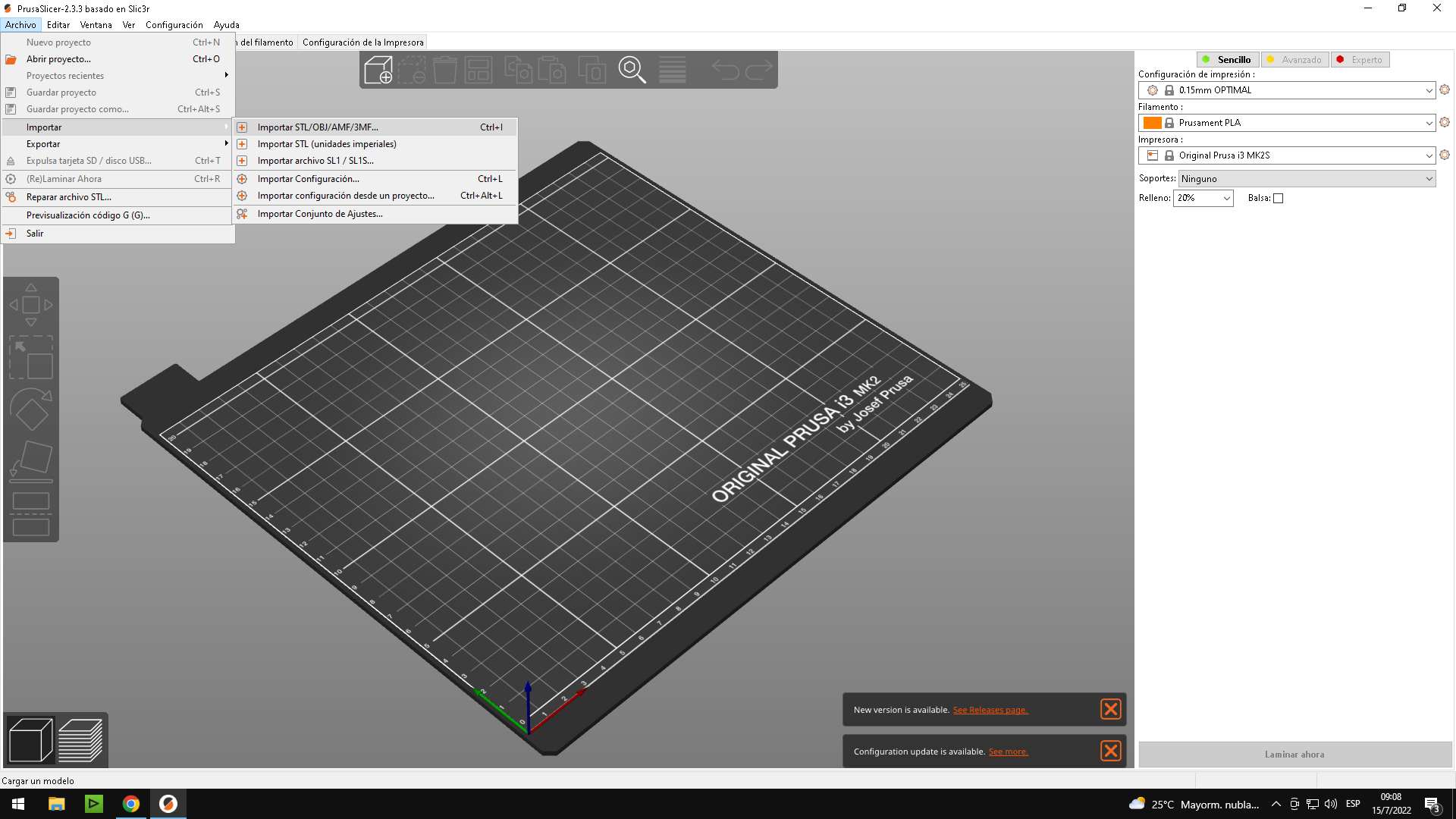Click the Undo arrow icon
1456x819 pixels.
pos(725,70)
